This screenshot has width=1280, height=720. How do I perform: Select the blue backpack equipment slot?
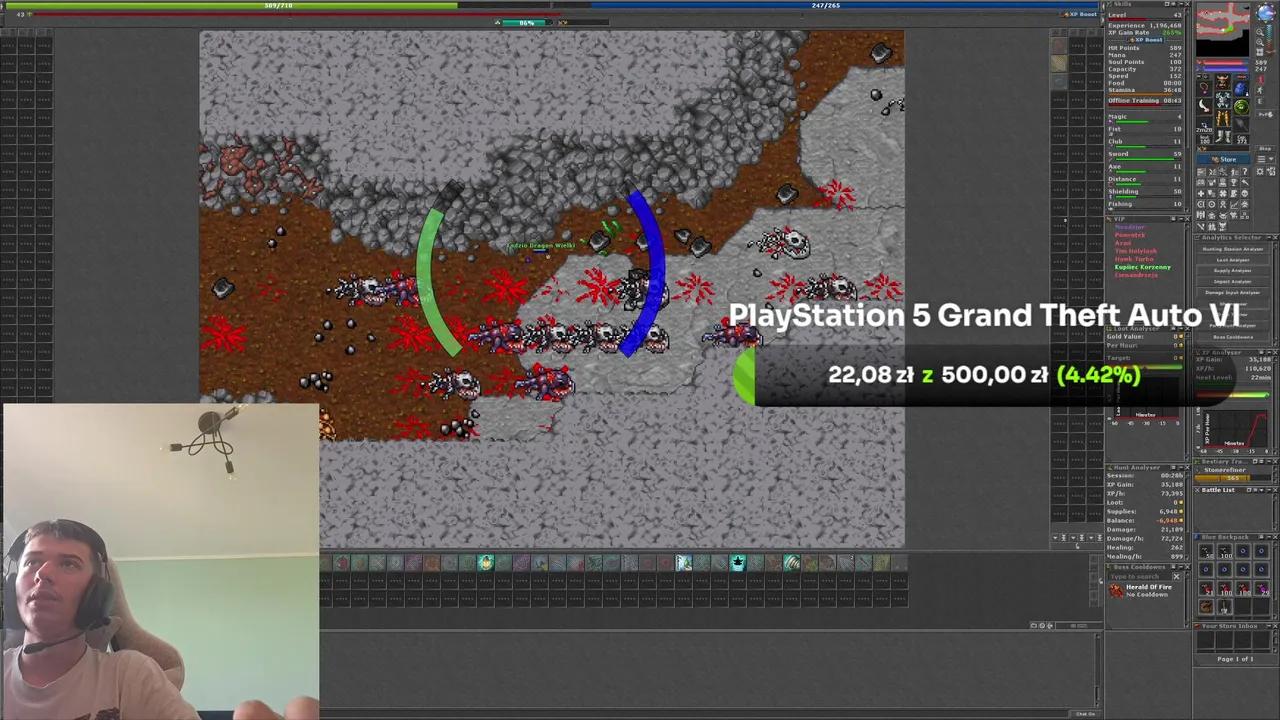1241,89
